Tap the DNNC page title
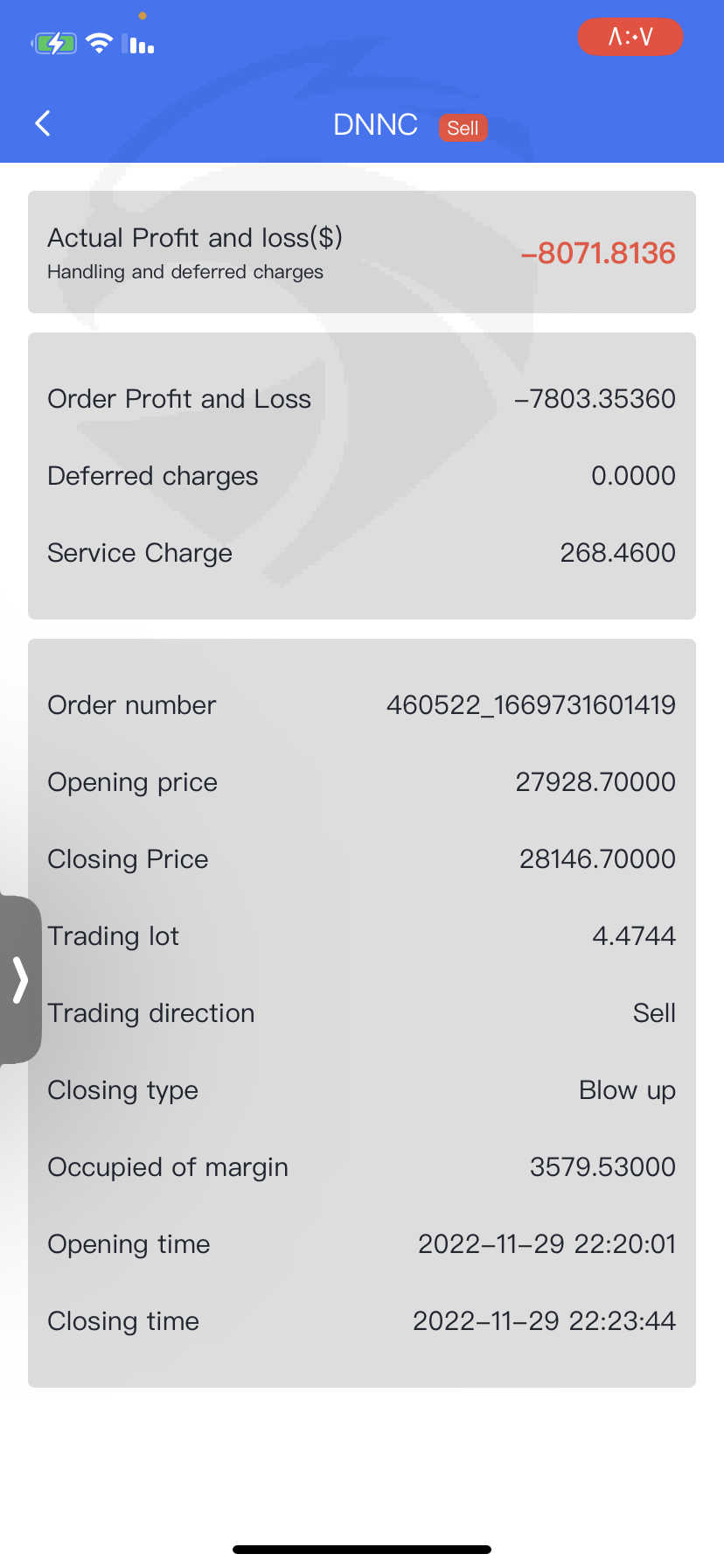This screenshot has width=724, height=1568. click(375, 125)
